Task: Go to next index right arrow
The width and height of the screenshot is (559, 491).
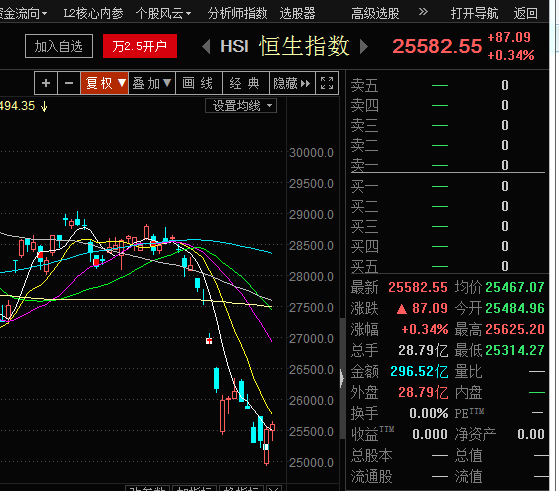Action: pyautogui.click(x=364, y=47)
